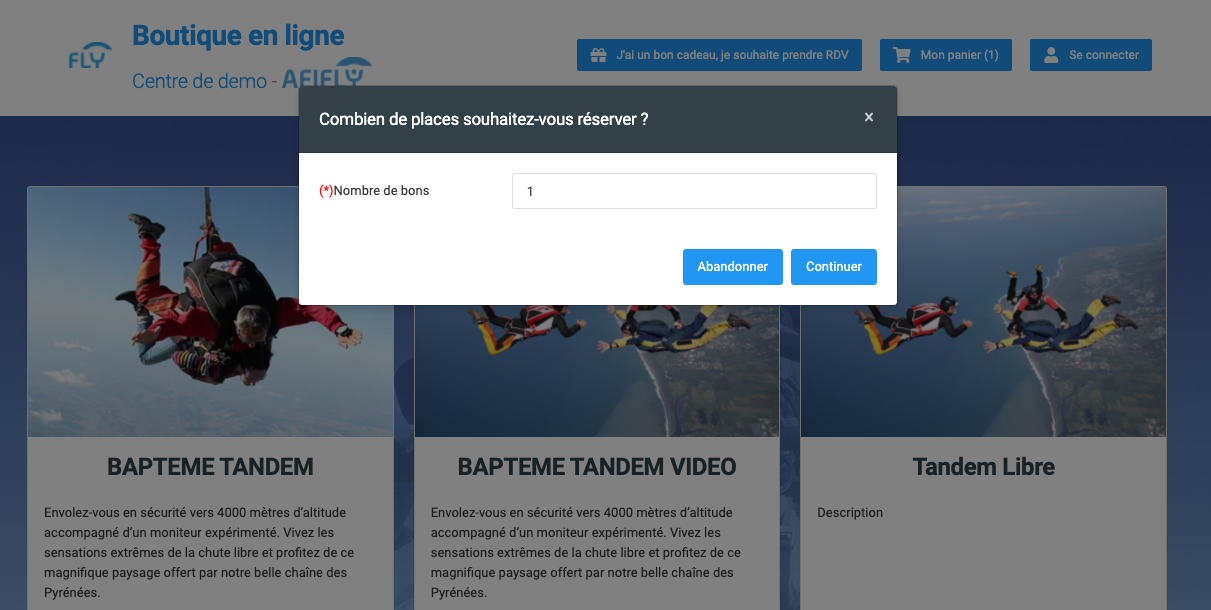Click the user profile icon
The height and width of the screenshot is (610, 1211).
pos(1051,55)
